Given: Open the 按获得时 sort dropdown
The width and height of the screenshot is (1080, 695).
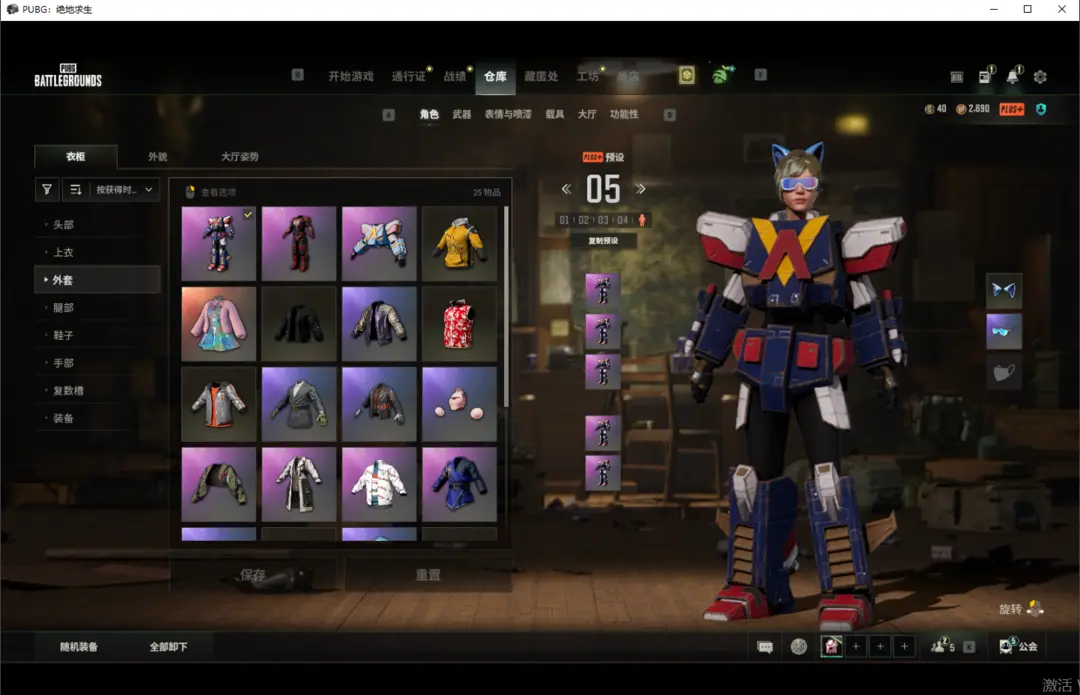Looking at the screenshot, I should (124, 189).
